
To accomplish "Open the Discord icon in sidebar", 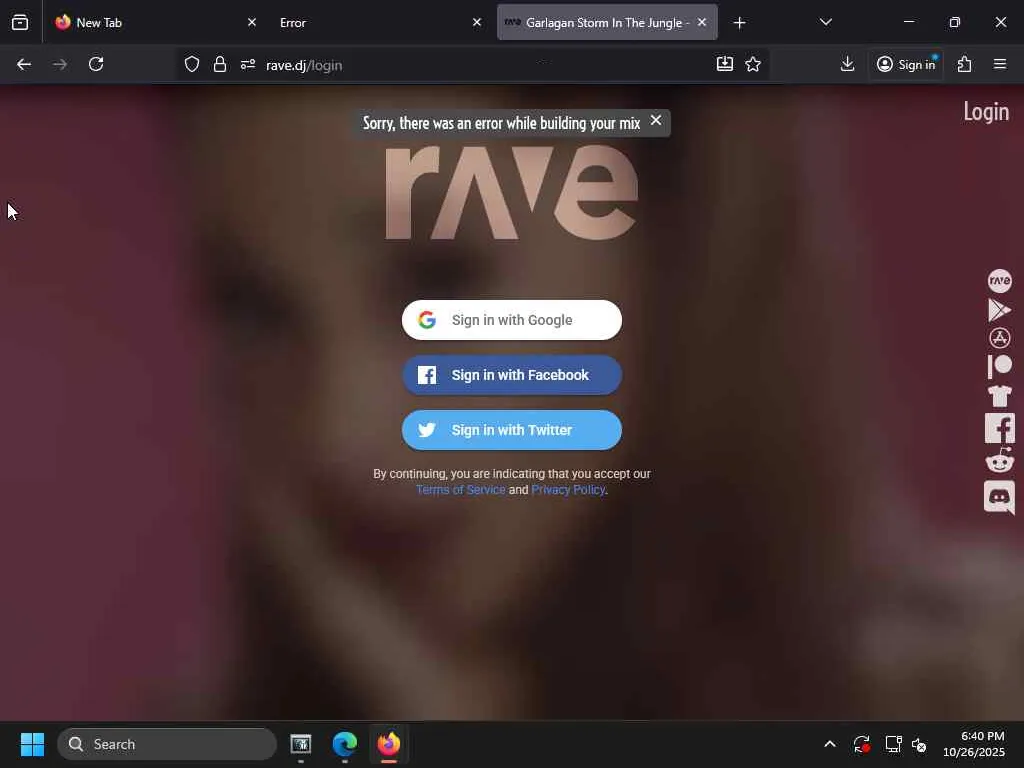I will click(x=999, y=497).
